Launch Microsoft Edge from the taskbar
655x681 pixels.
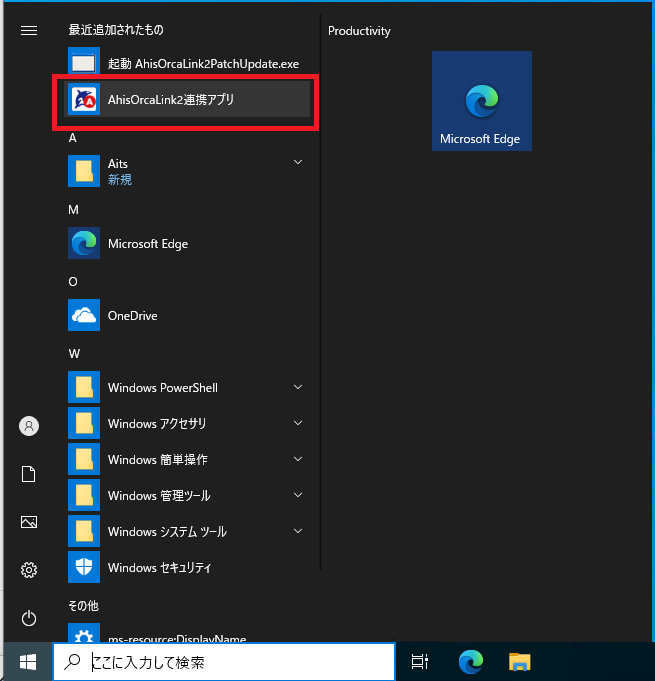click(471, 662)
